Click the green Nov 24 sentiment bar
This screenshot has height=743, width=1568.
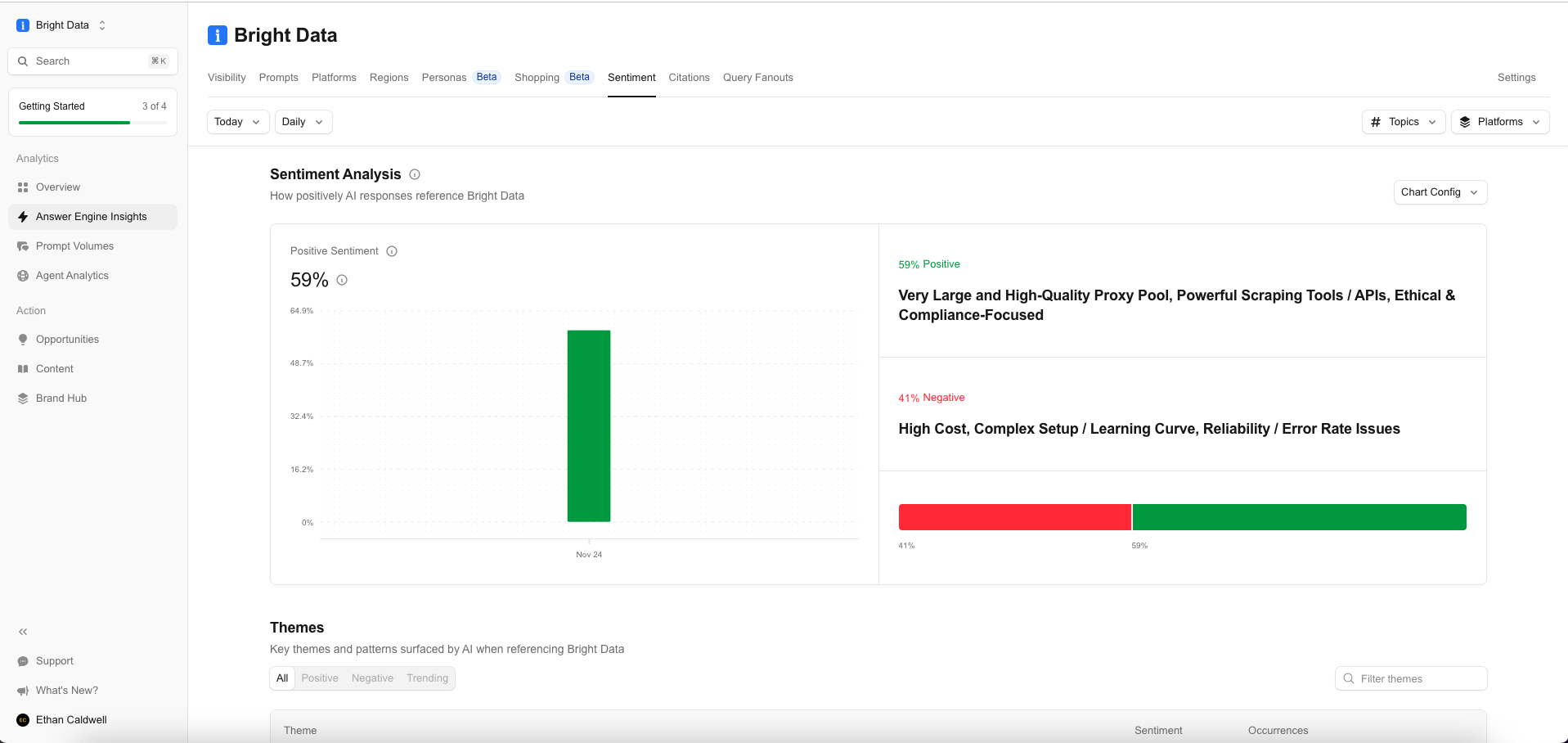click(589, 426)
